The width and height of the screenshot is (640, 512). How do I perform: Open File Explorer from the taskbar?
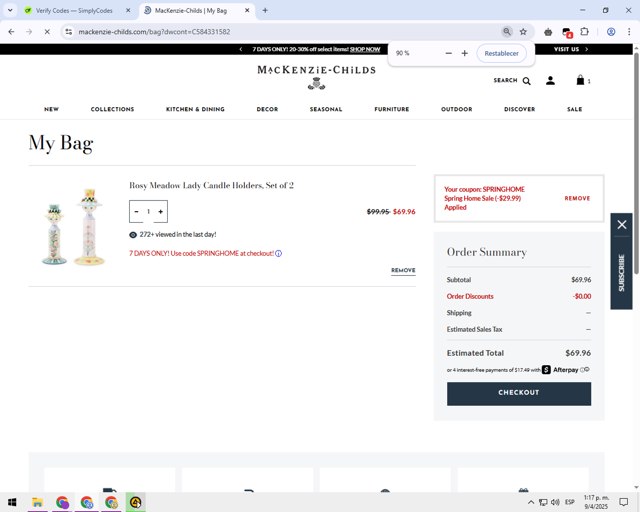coord(37,502)
